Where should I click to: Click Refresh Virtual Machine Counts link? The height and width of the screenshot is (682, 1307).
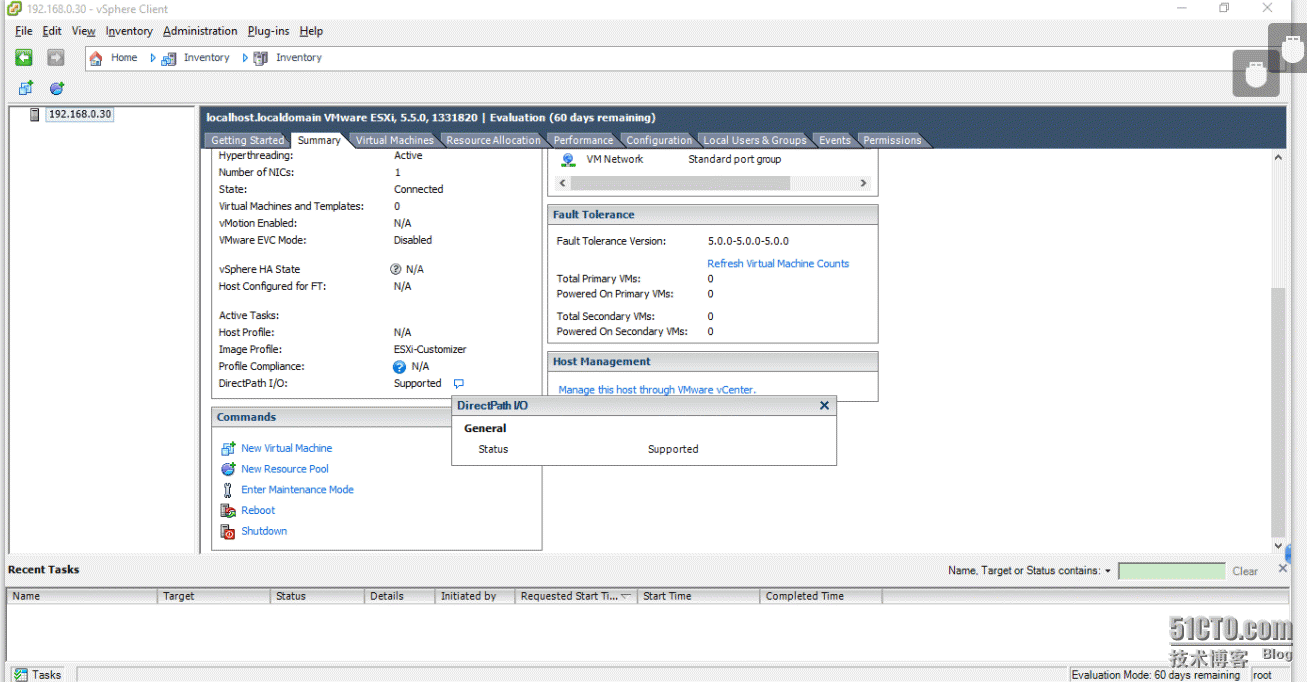(x=778, y=264)
